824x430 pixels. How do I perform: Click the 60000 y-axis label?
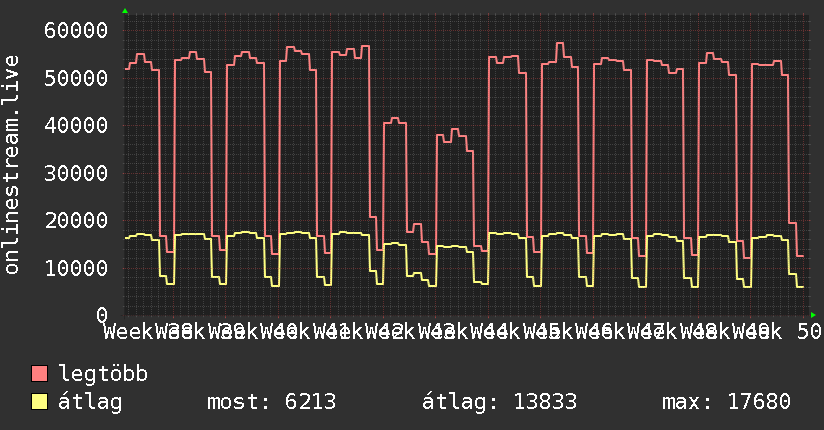[x=76, y=30]
